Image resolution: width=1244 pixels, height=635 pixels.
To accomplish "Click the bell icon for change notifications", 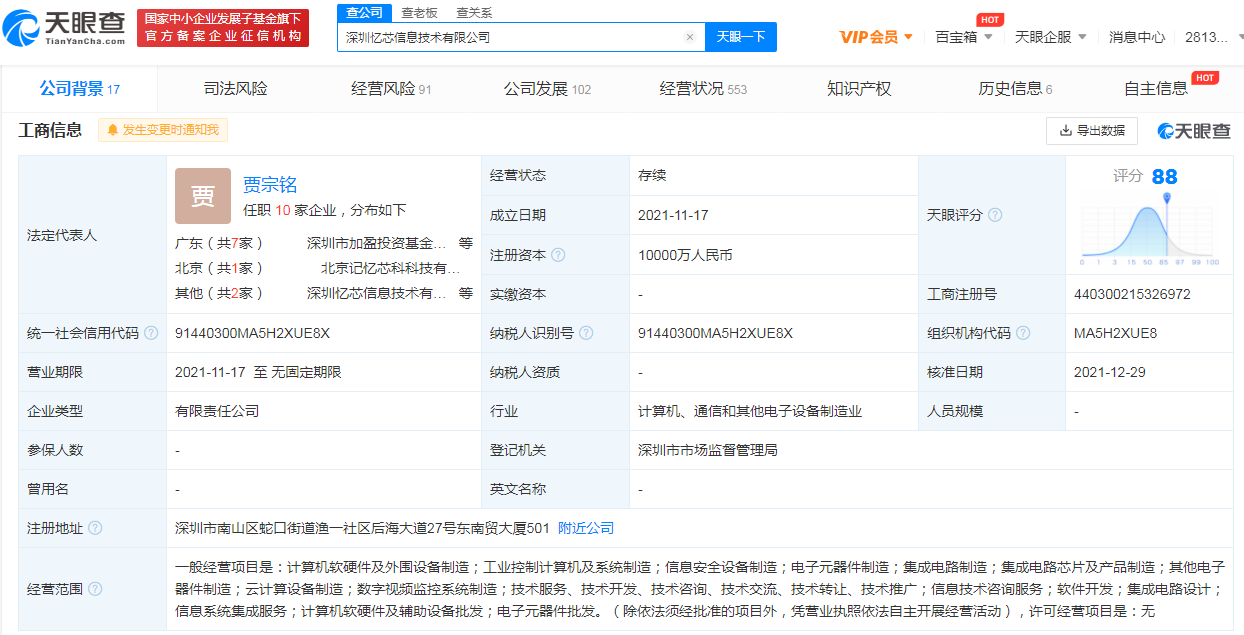I will (112, 130).
